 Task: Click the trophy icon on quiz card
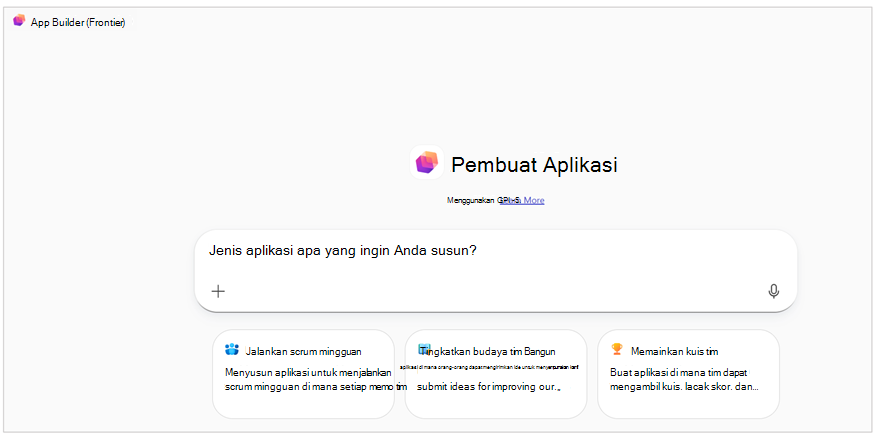point(617,350)
